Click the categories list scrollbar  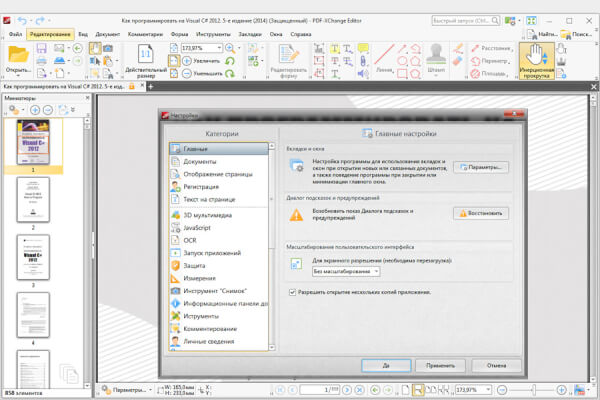click(272, 247)
